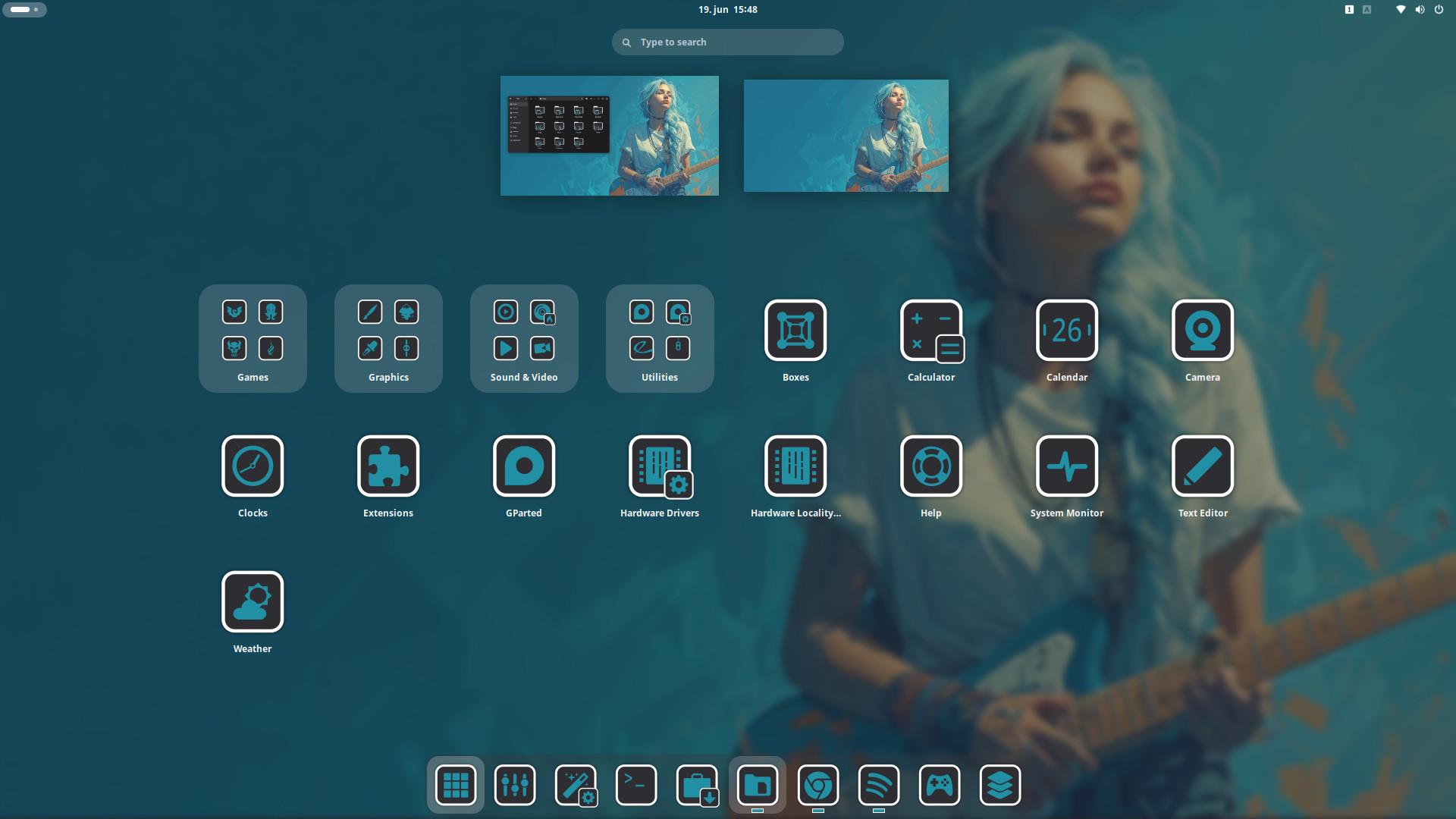The width and height of the screenshot is (1456, 819).
Task: Open the stacked layers app in dock
Action: click(x=1000, y=785)
